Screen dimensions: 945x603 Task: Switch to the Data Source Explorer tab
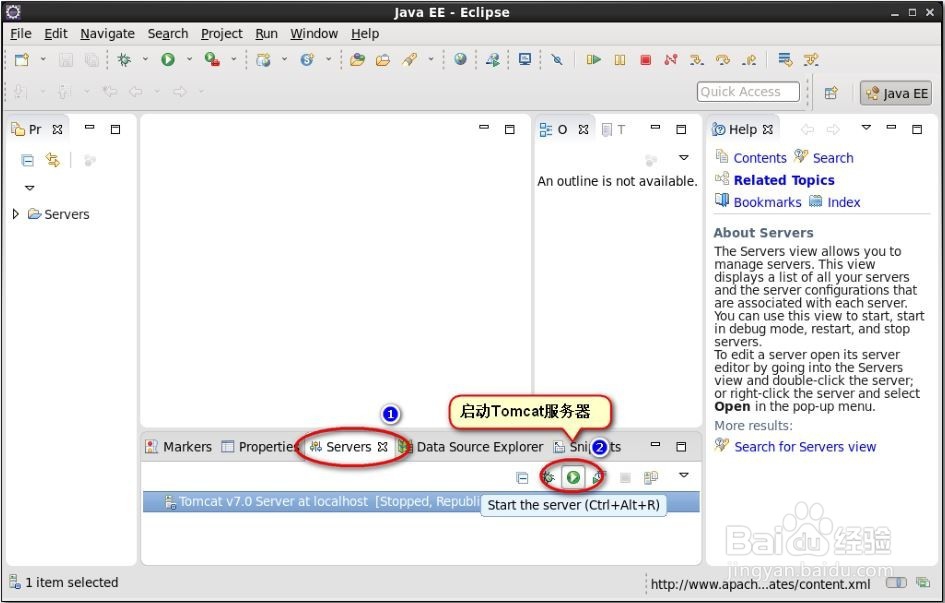click(470, 447)
